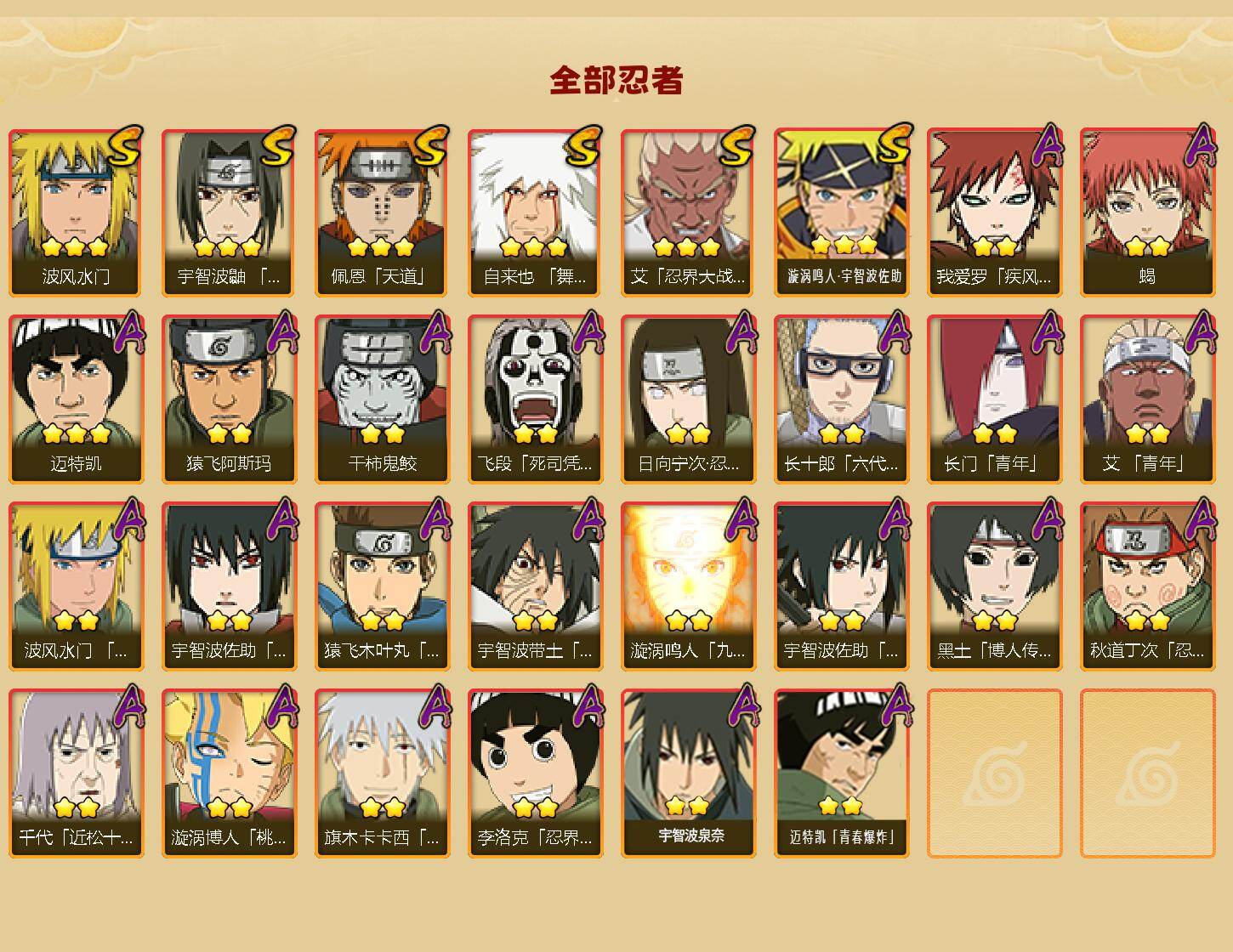The height and width of the screenshot is (952, 1233).
Task: Click the first empty ninja slot
Action: 995,773
